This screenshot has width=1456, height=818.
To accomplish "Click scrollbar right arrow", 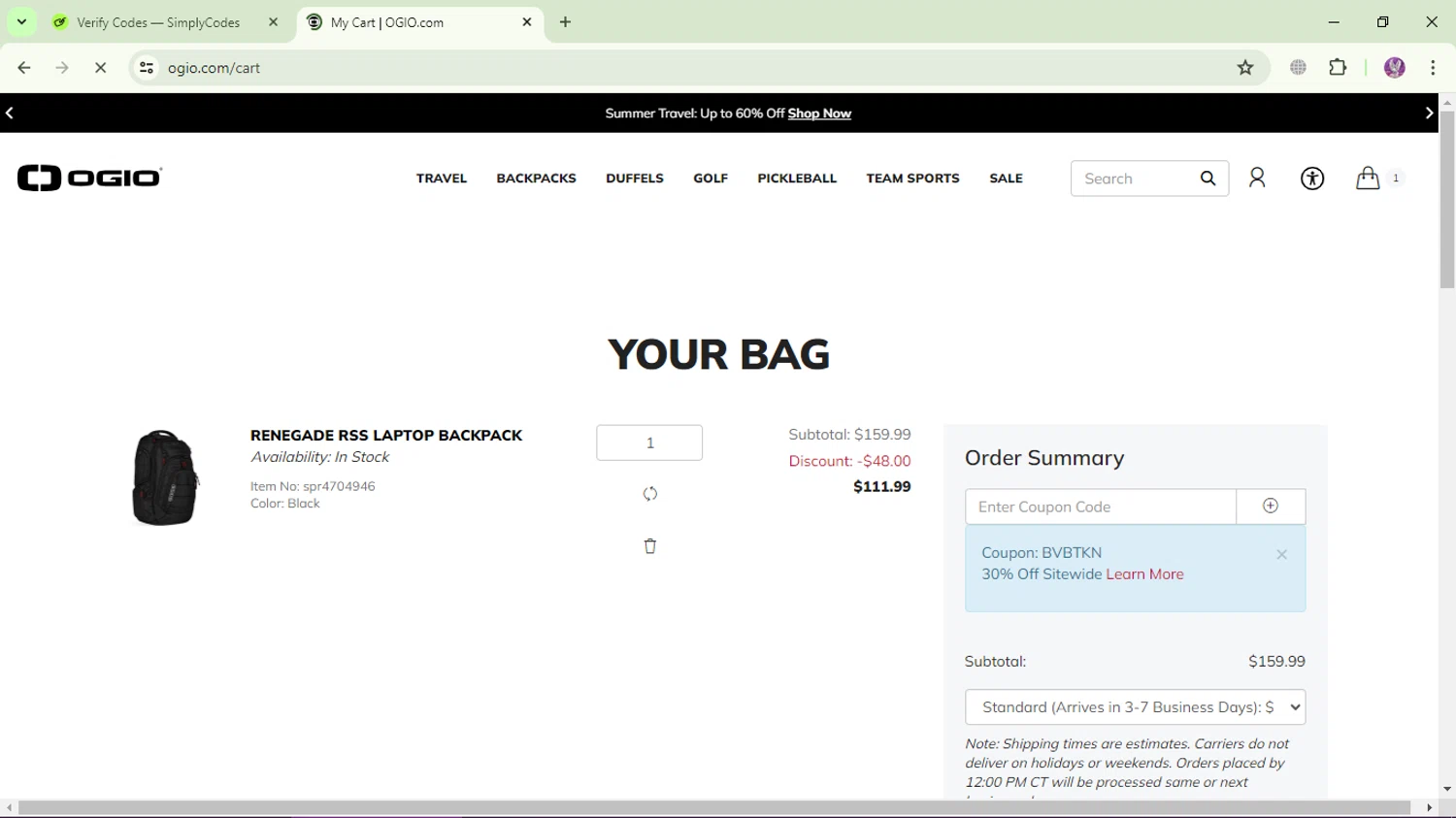I will tap(1429, 808).
